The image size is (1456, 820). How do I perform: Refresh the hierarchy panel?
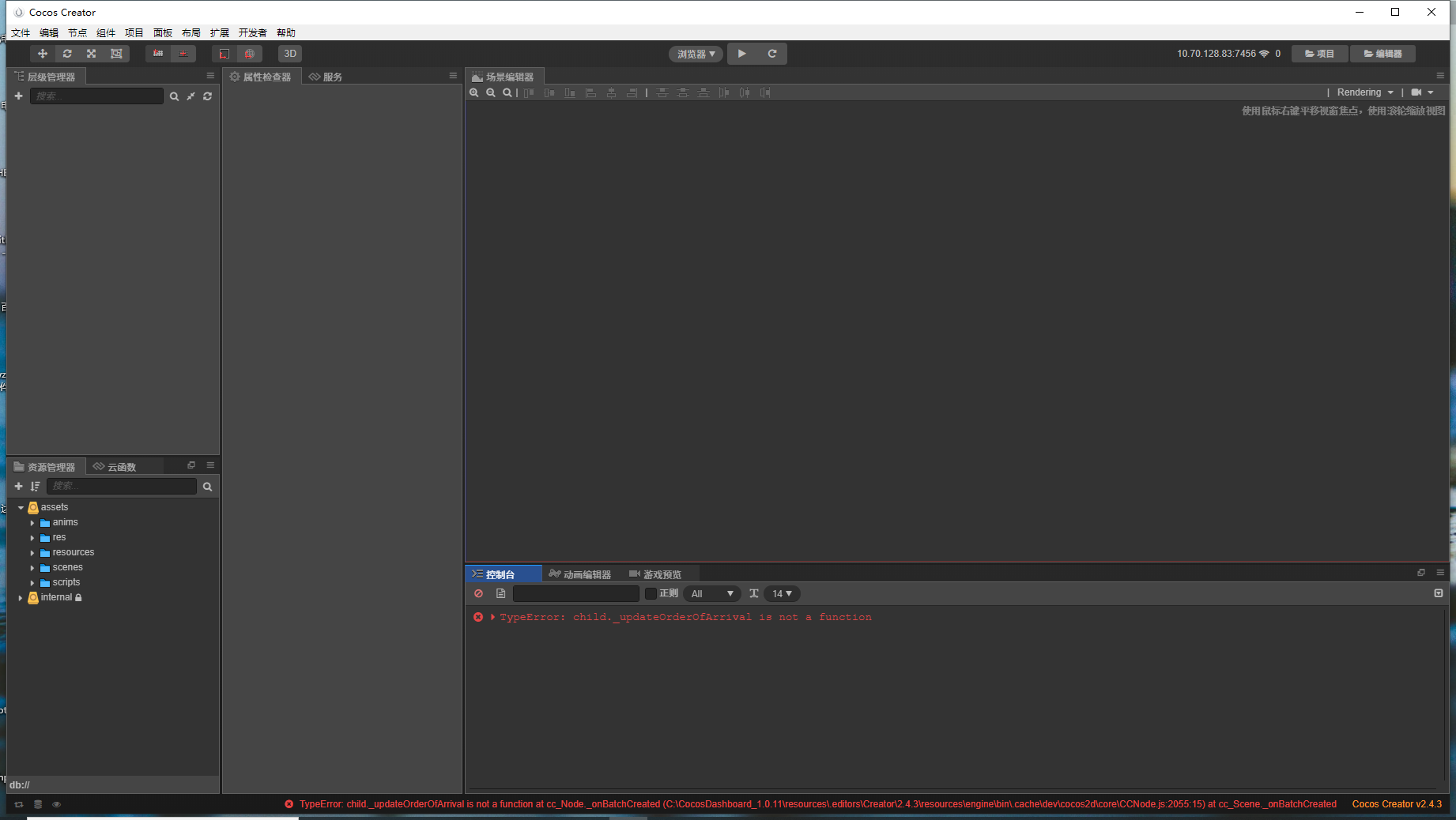pyautogui.click(x=207, y=96)
